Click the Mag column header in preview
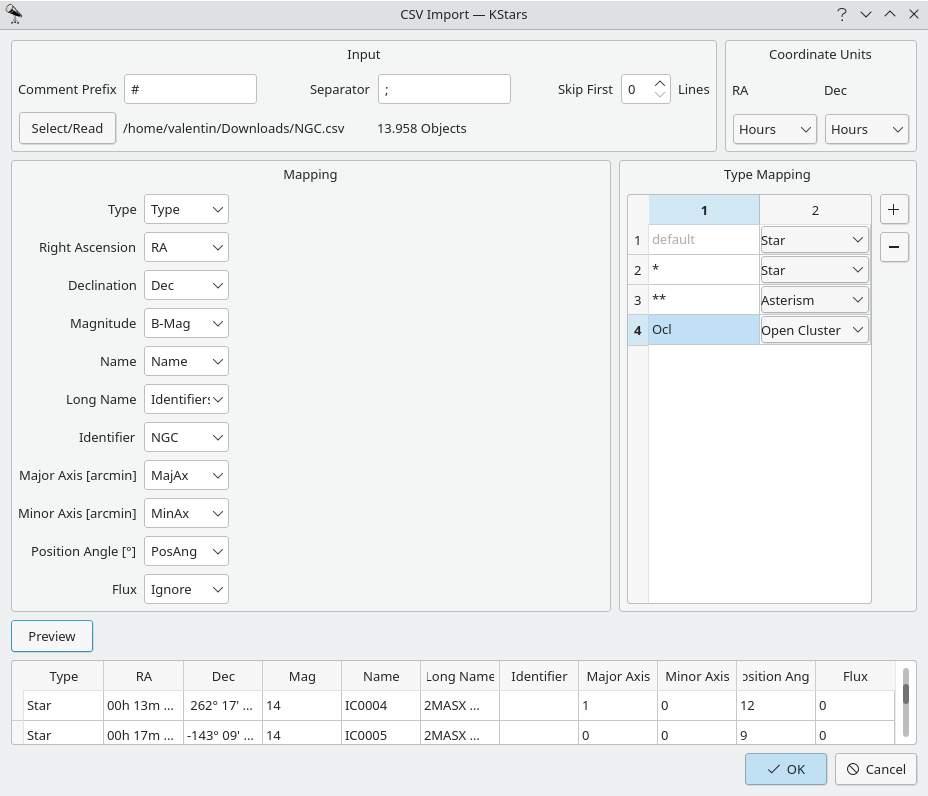The width and height of the screenshot is (928, 796). [x=302, y=676]
